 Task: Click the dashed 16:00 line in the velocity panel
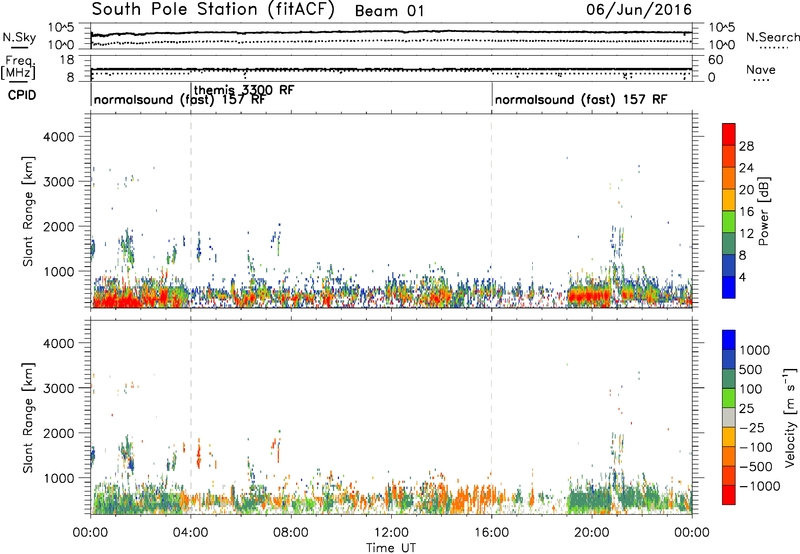point(492,417)
